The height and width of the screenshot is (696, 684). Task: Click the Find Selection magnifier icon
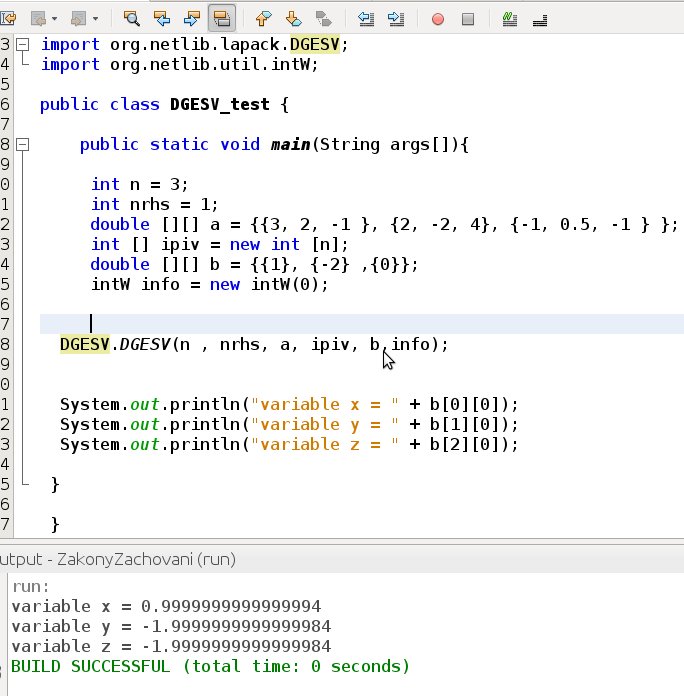click(x=131, y=19)
